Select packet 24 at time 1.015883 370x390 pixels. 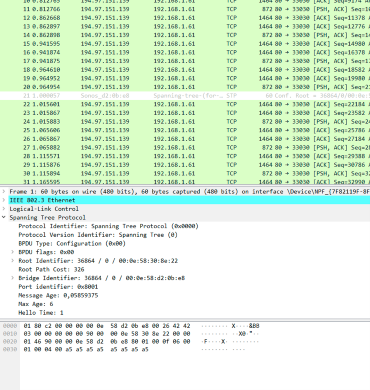point(185,122)
